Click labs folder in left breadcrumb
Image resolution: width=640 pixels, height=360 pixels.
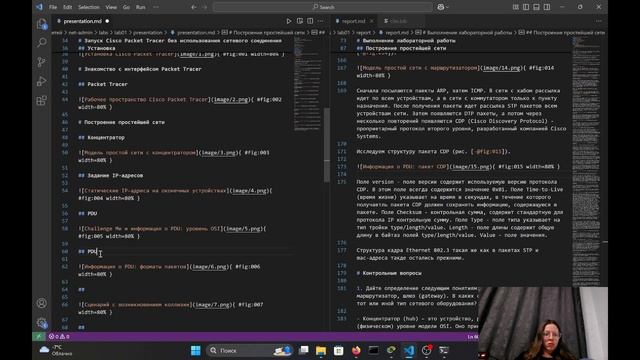(x=103, y=33)
